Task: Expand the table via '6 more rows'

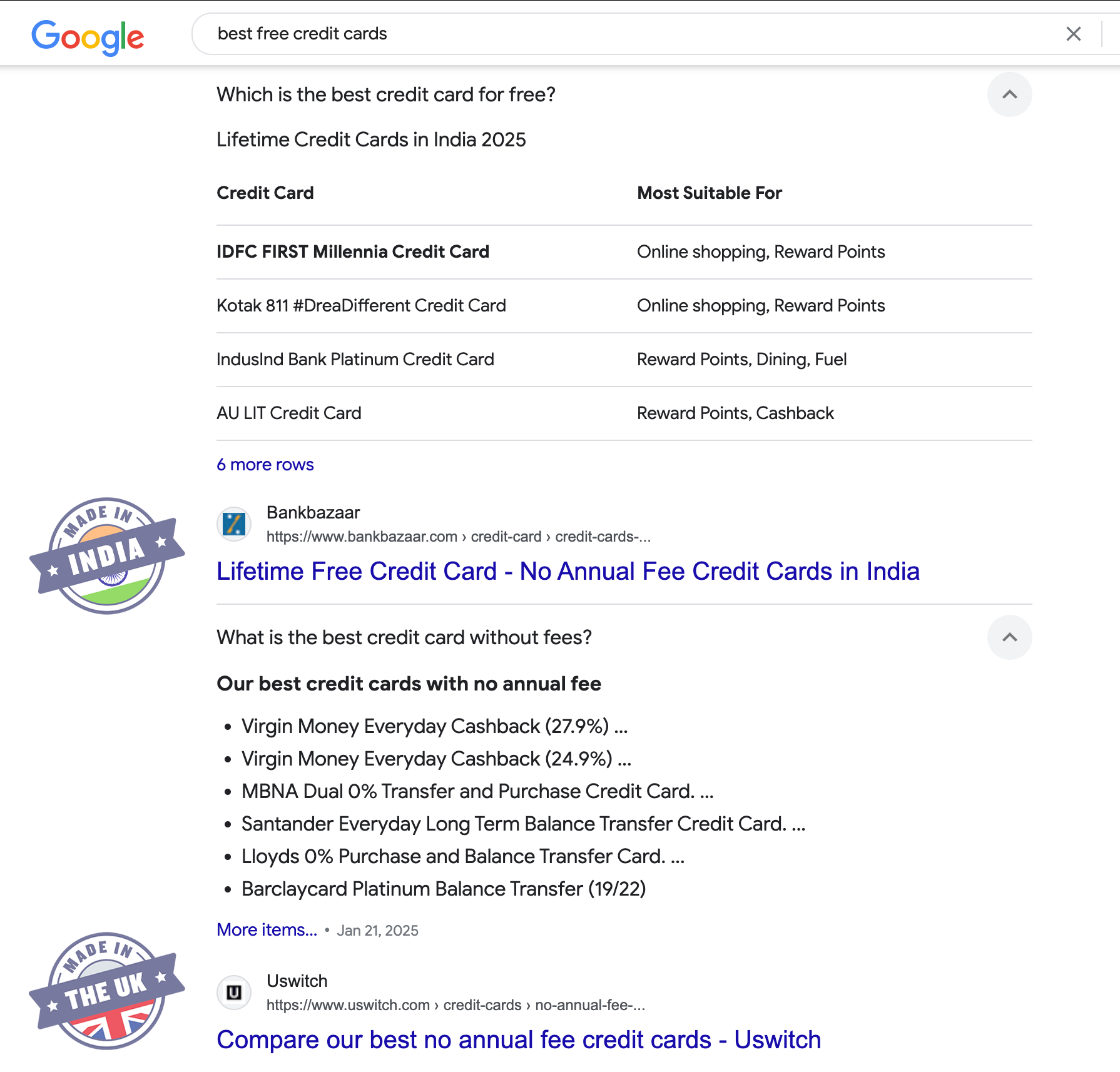Action: [265, 465]
